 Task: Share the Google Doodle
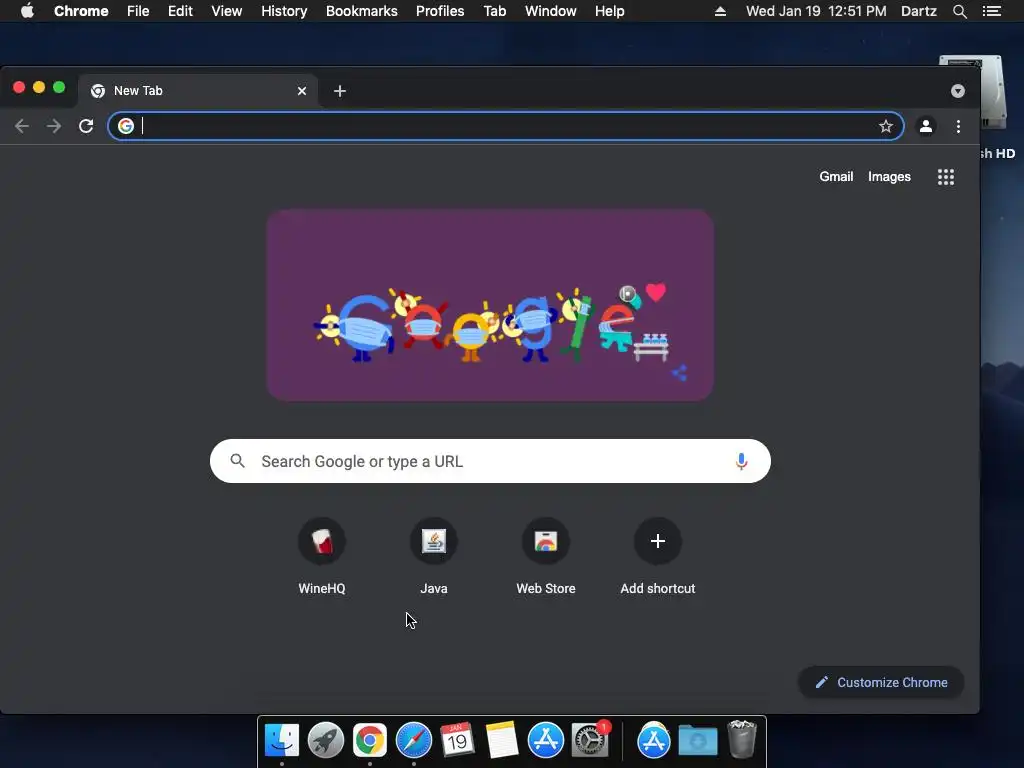click(679, 373)
